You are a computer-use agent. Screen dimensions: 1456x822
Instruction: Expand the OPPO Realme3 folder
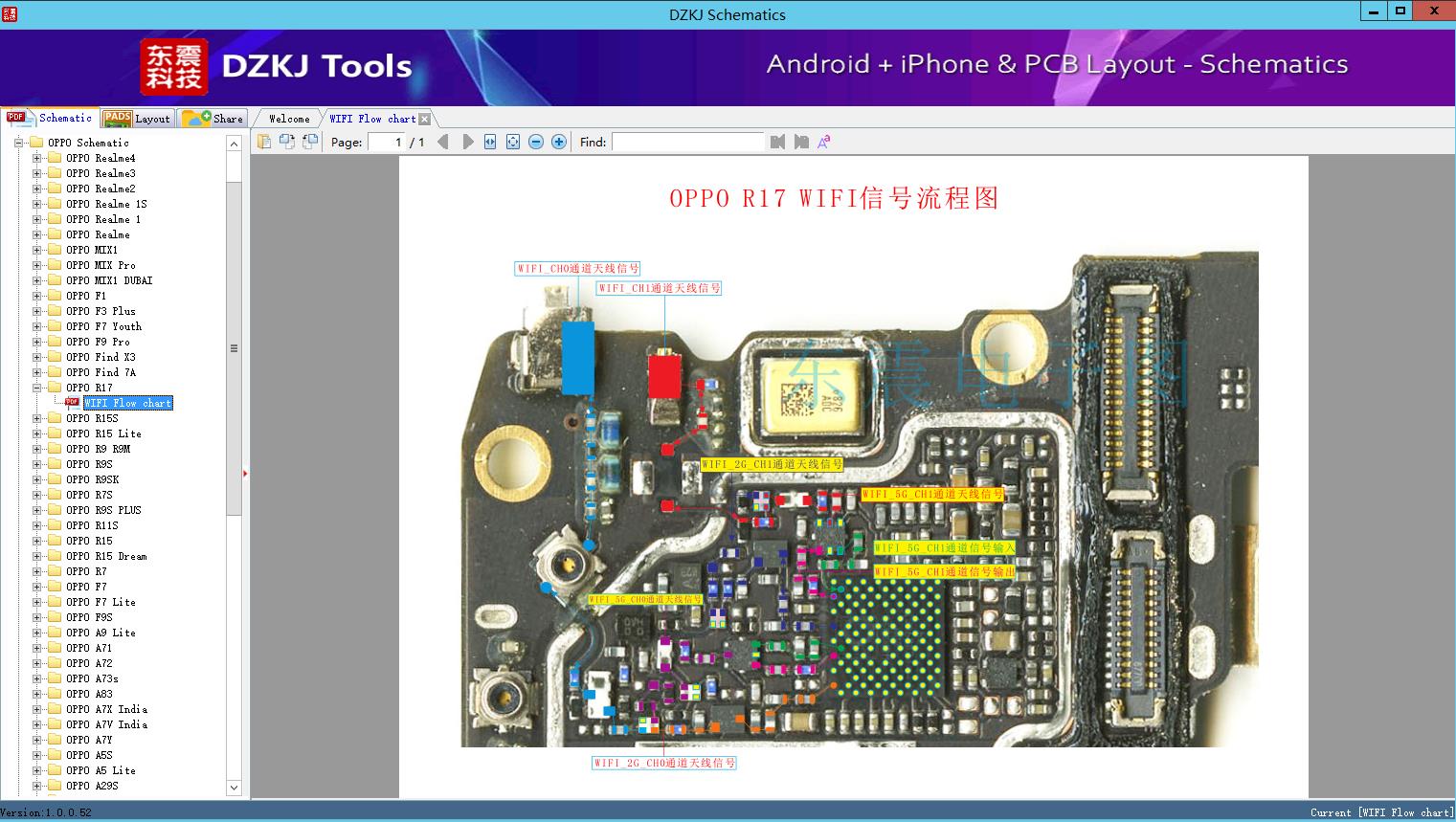coord(37,173)
